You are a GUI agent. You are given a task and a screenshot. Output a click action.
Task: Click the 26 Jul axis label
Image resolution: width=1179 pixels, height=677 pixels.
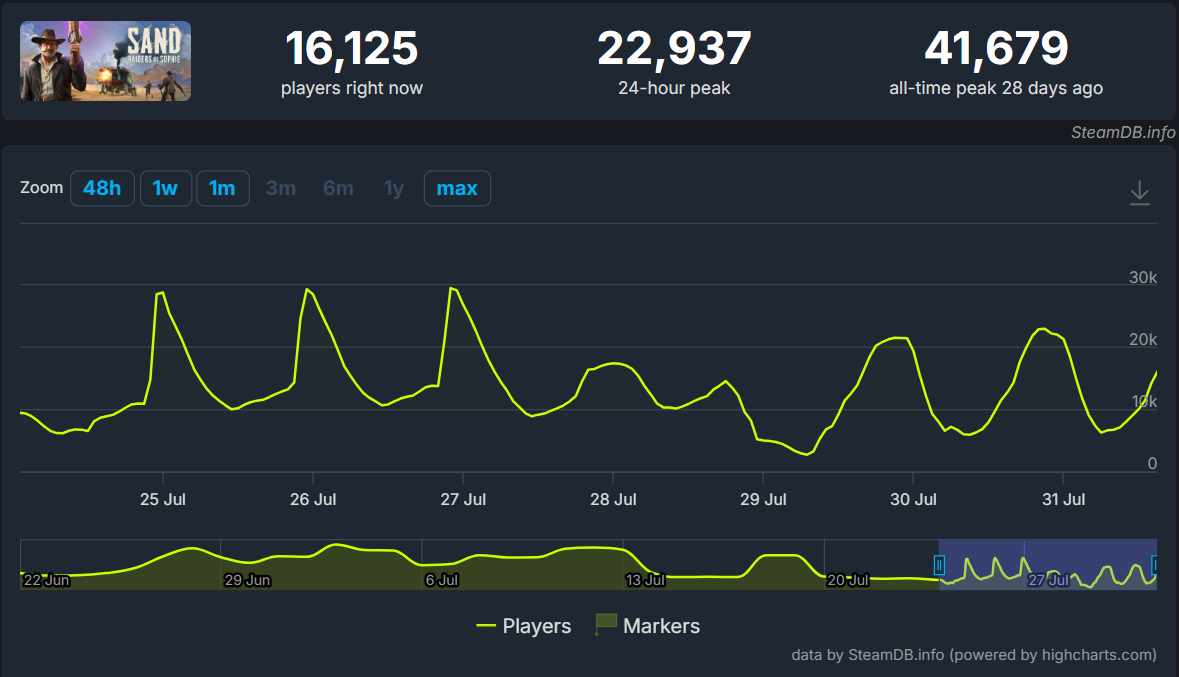[313, 499]
